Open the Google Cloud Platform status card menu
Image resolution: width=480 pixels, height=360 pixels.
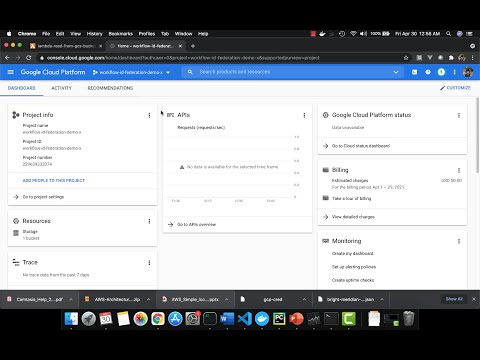[459, 115]
